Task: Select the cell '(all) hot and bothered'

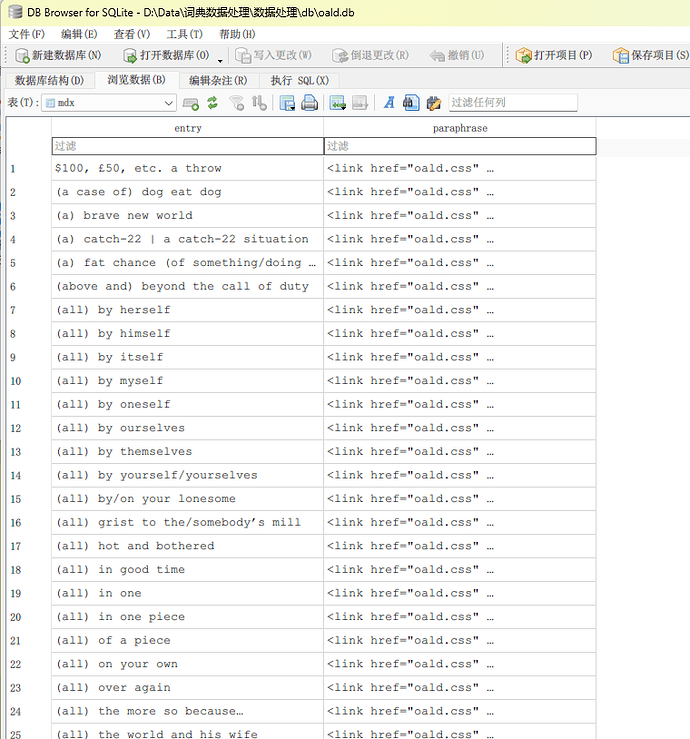Action: [188, 546]
